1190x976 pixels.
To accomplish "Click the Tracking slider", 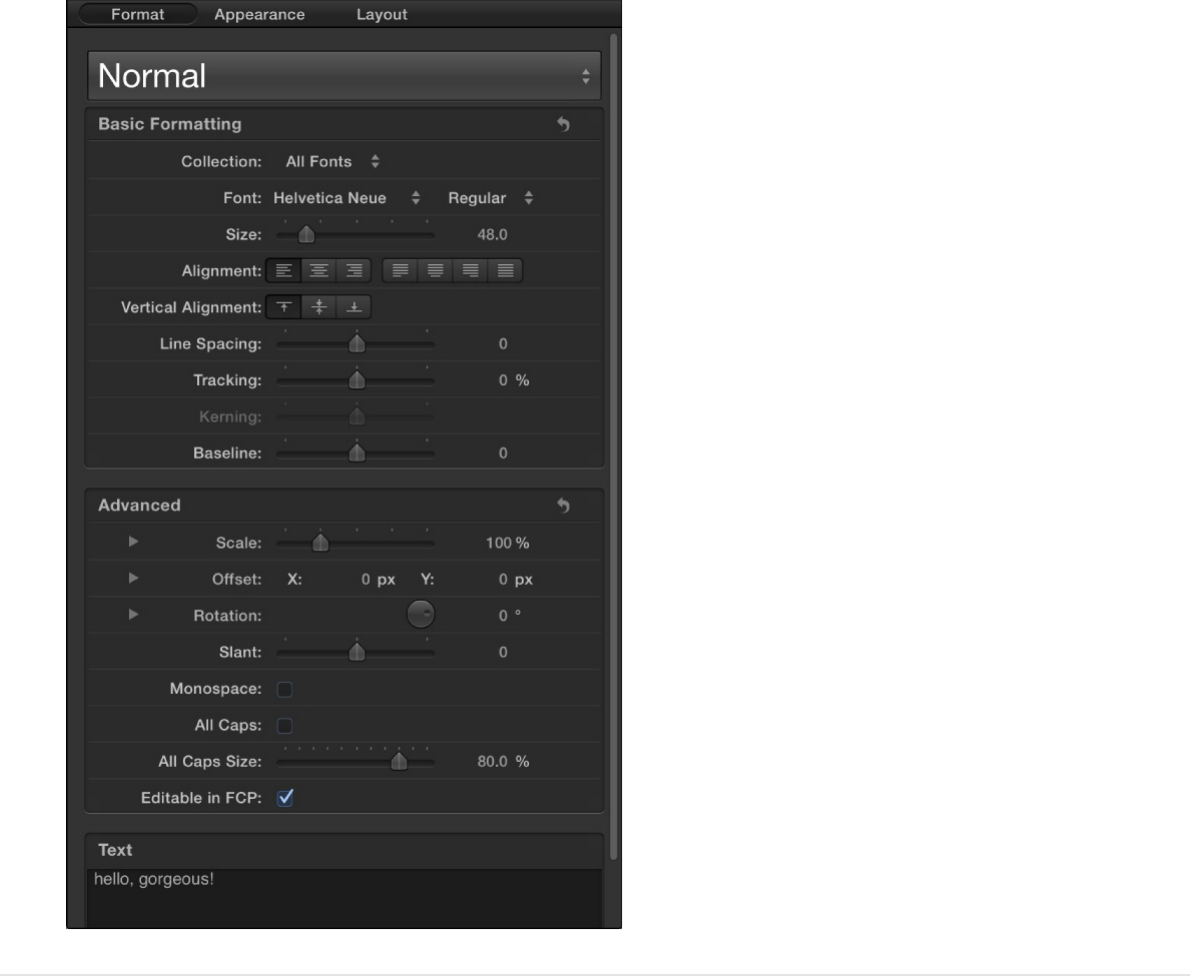I will 355,380.
